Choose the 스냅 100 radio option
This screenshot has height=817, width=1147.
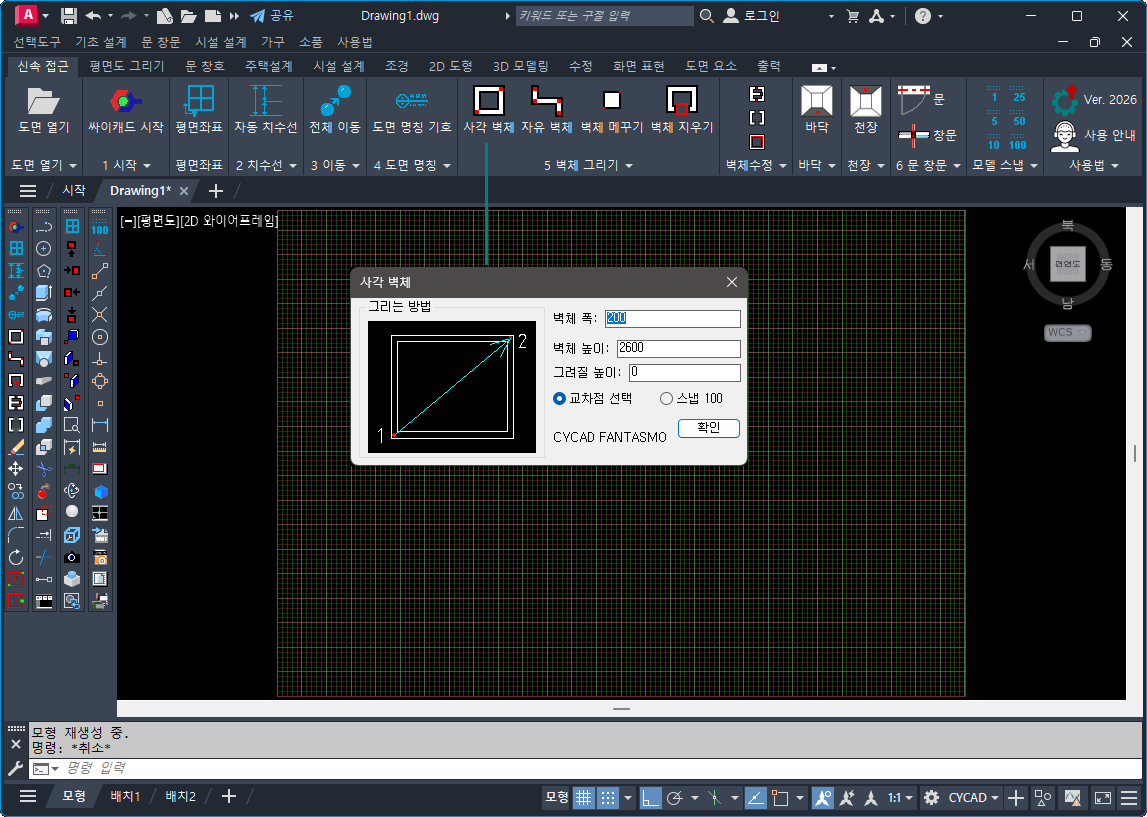click(667, 398)
